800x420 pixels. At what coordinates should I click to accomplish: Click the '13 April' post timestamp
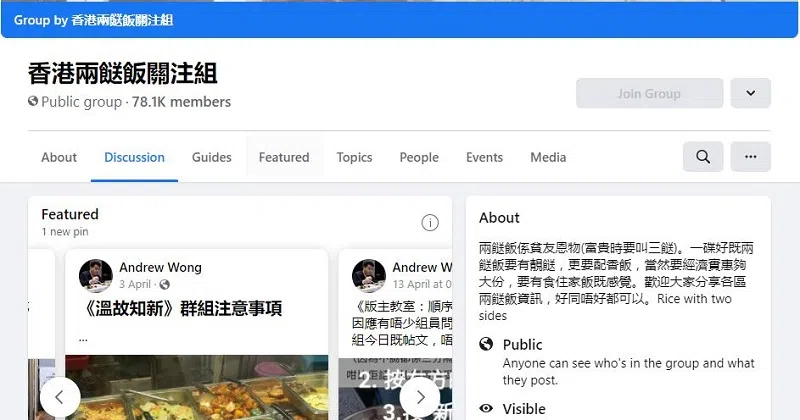[x=422, y=284]
